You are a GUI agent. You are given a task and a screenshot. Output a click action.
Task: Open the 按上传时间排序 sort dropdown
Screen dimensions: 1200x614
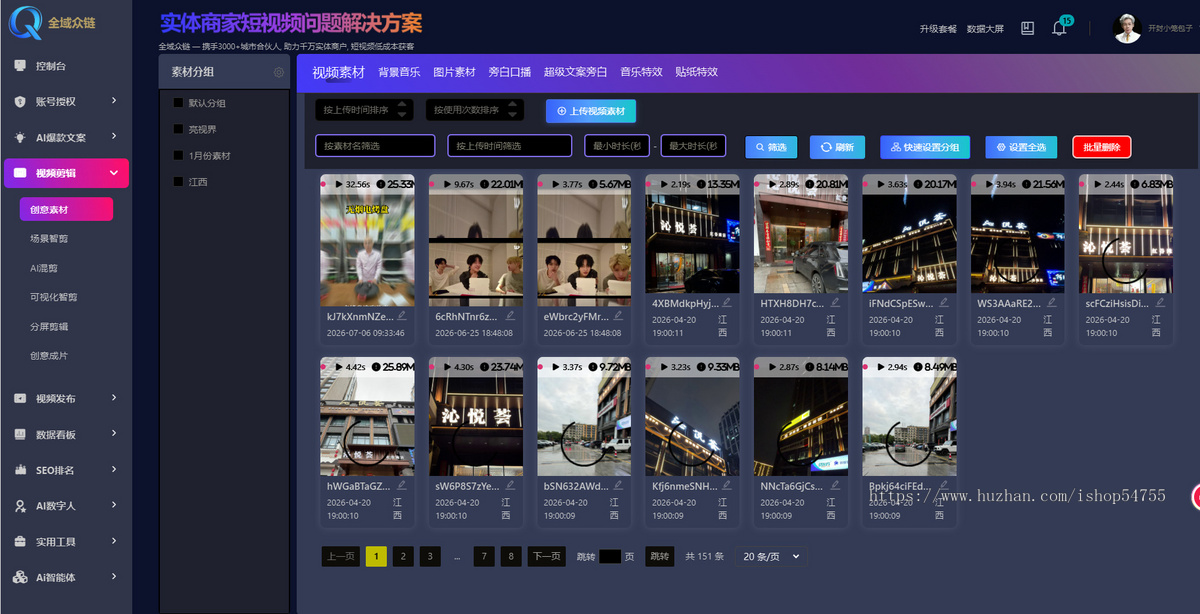tap(364, 110)
